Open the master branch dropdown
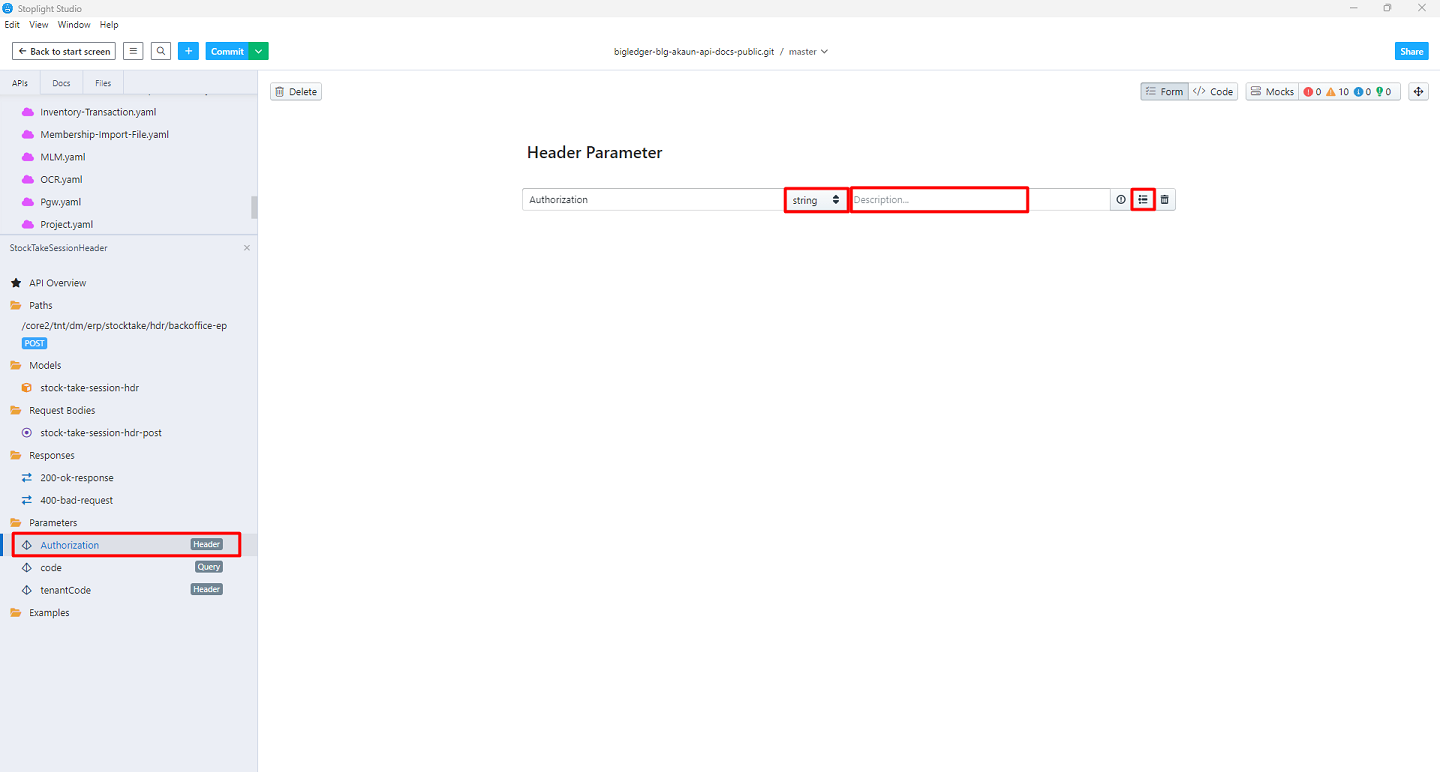This screenshot has height=772, width=1440. tap(808, 52)
